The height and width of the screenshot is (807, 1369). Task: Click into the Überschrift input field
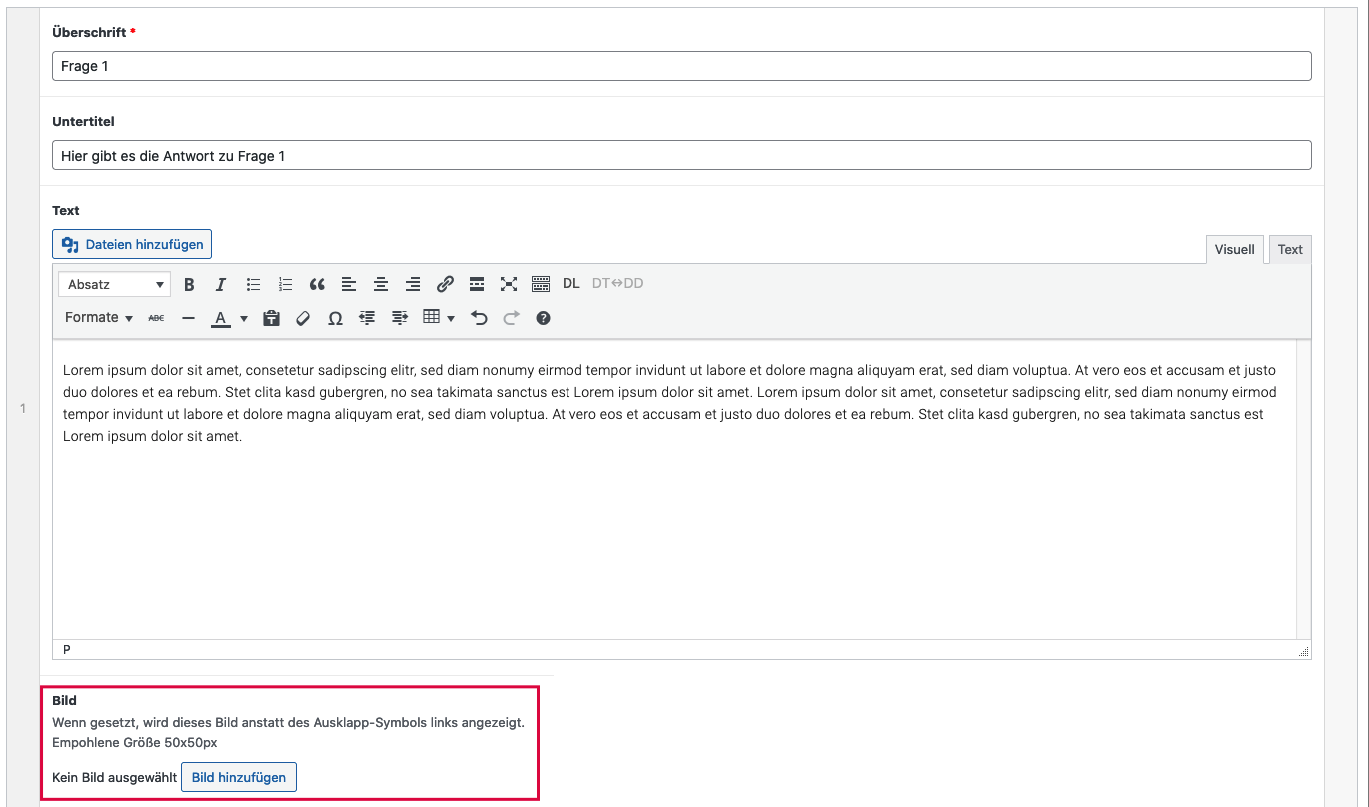(681, 66)
